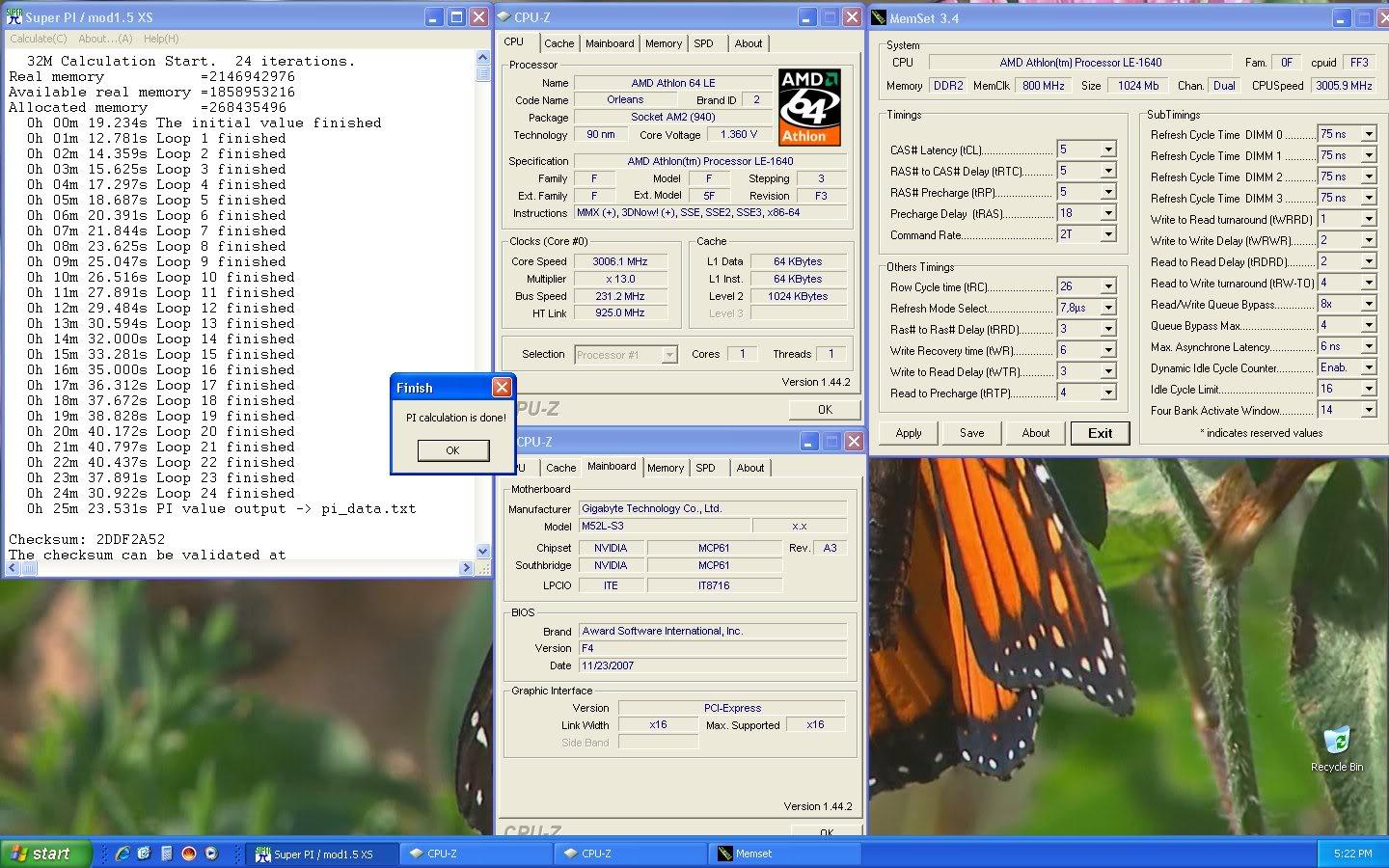Select Cache tab in top CPU-Z

click(559, 43)
